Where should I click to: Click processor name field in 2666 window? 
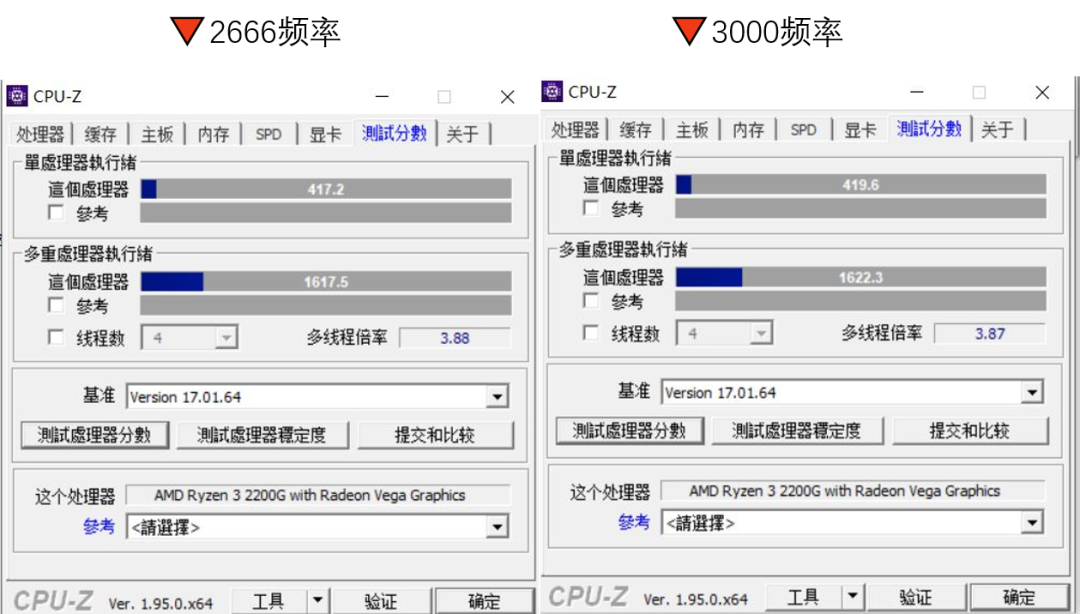(318, 495)
